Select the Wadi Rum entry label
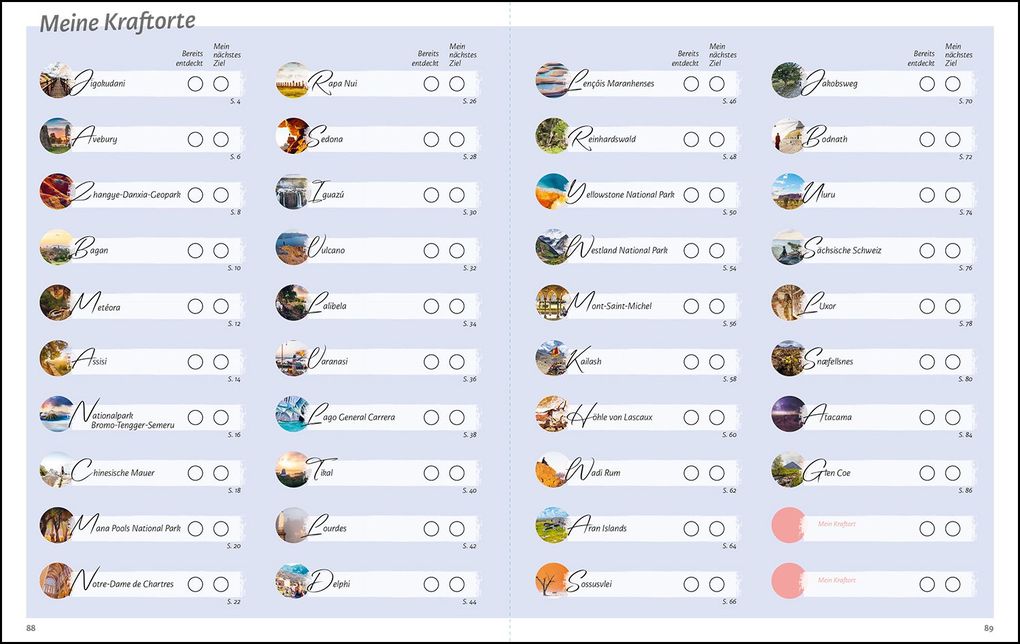The height and width of the screenshot is (644, 1020). click(x=593, y=471)
